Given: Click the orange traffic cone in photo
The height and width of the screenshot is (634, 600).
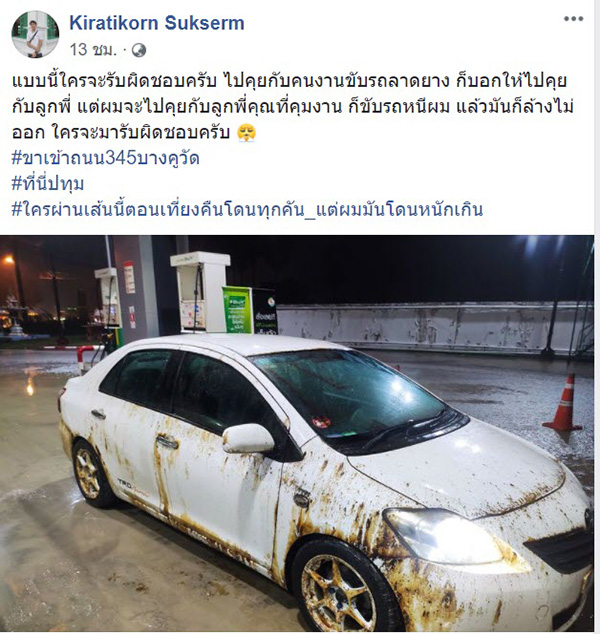Looking at the screenshot, I should point(564,403).
